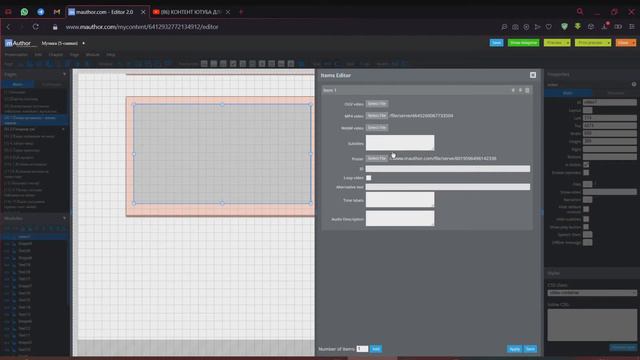640x360 pixels.
Task: Focus the Subtitles text area
Action: [400, 143]
